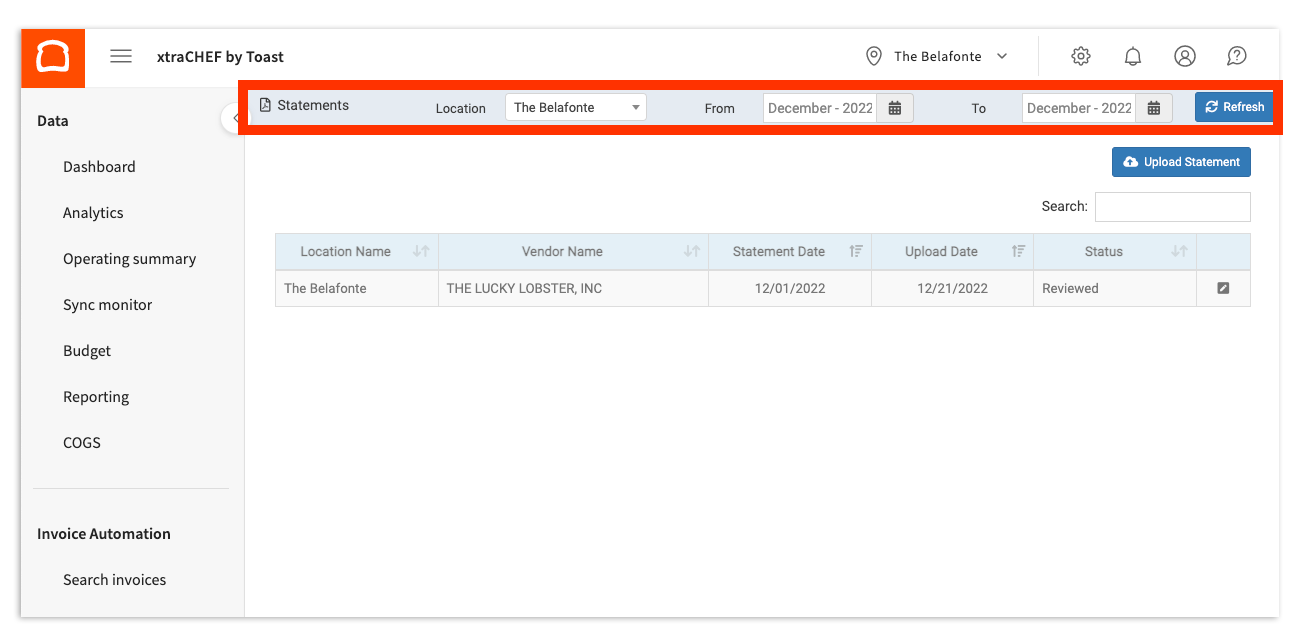The width and height of the screenshot is (1300, 640).
Task: Click the Refresh button
Action: 1234,107
